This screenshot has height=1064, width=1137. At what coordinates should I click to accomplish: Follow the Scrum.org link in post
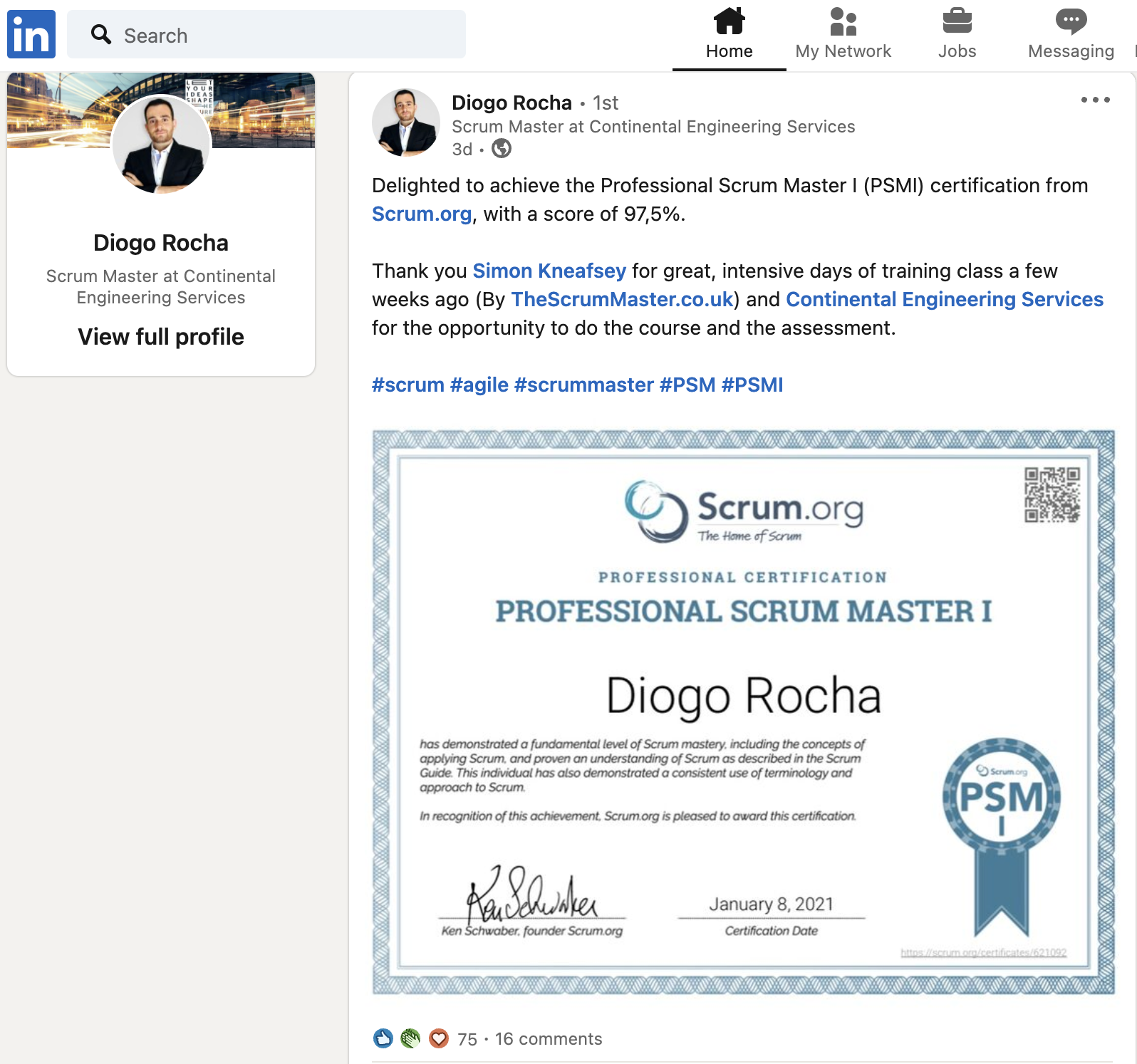pos(422,214)
